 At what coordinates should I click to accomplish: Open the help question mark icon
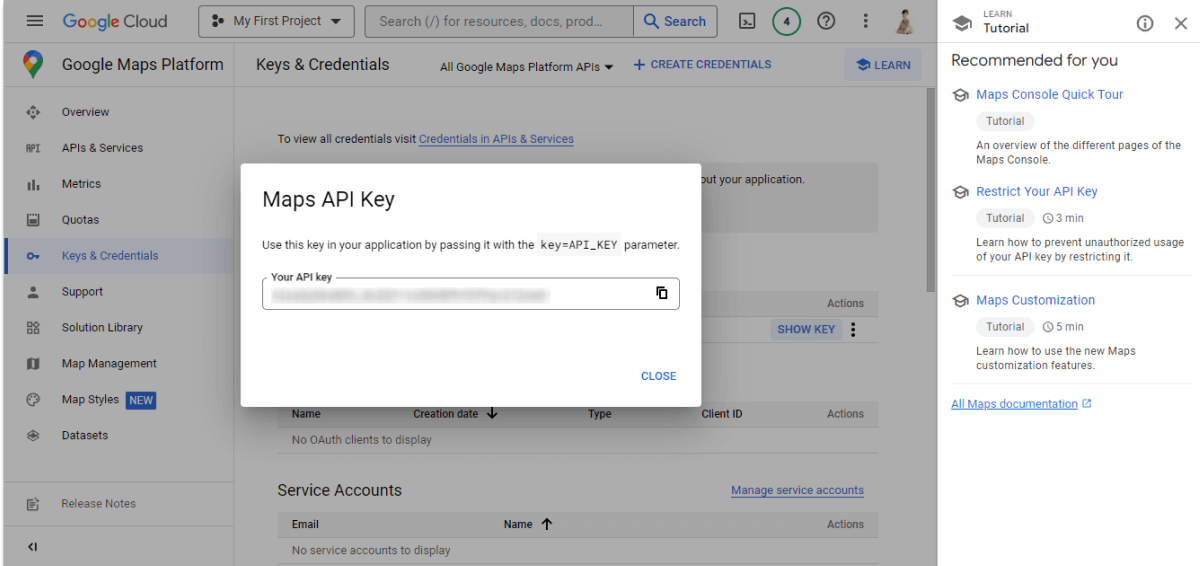click(826, 21)
